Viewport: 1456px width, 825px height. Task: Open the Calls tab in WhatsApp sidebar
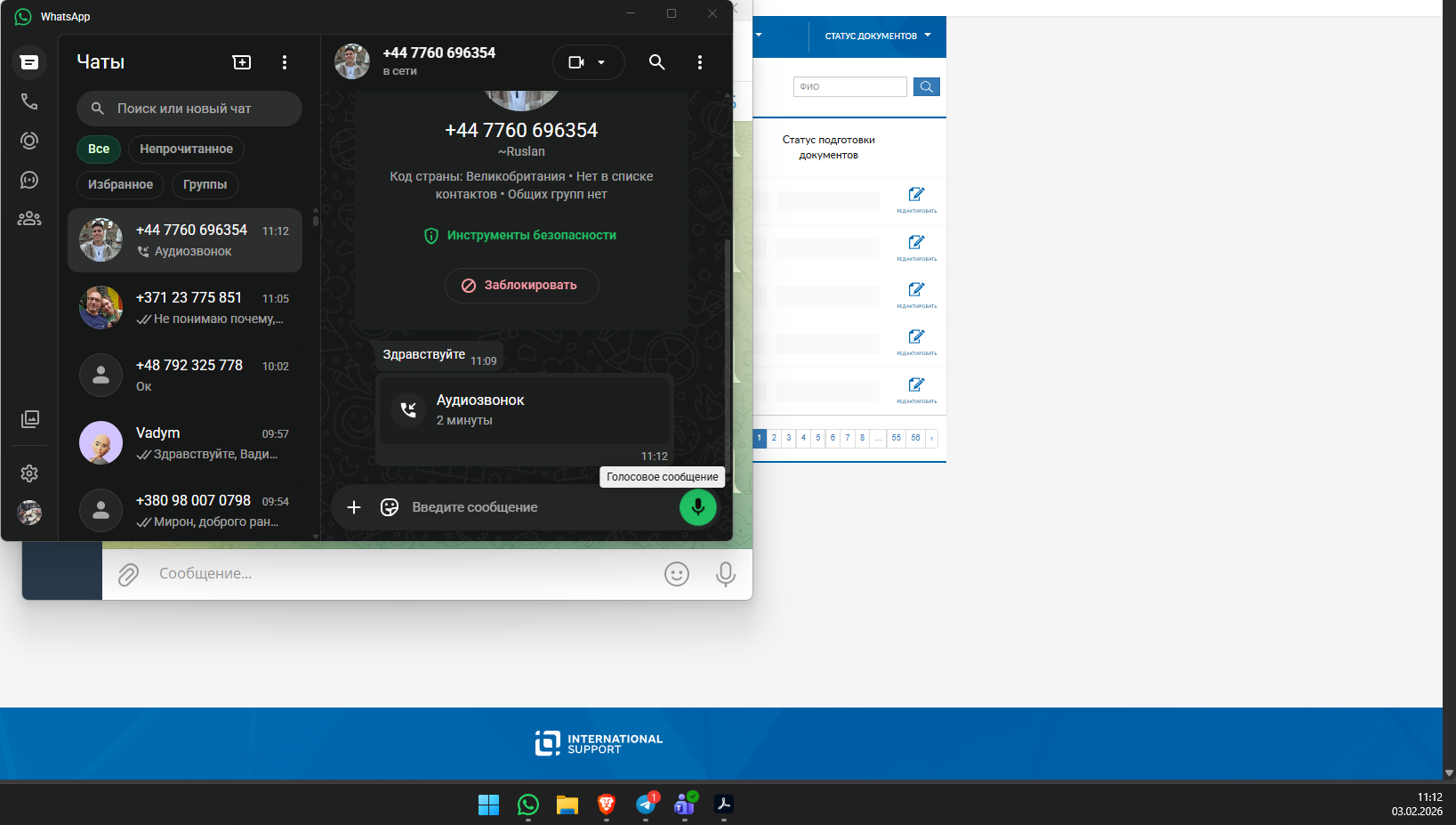(29, 101)
